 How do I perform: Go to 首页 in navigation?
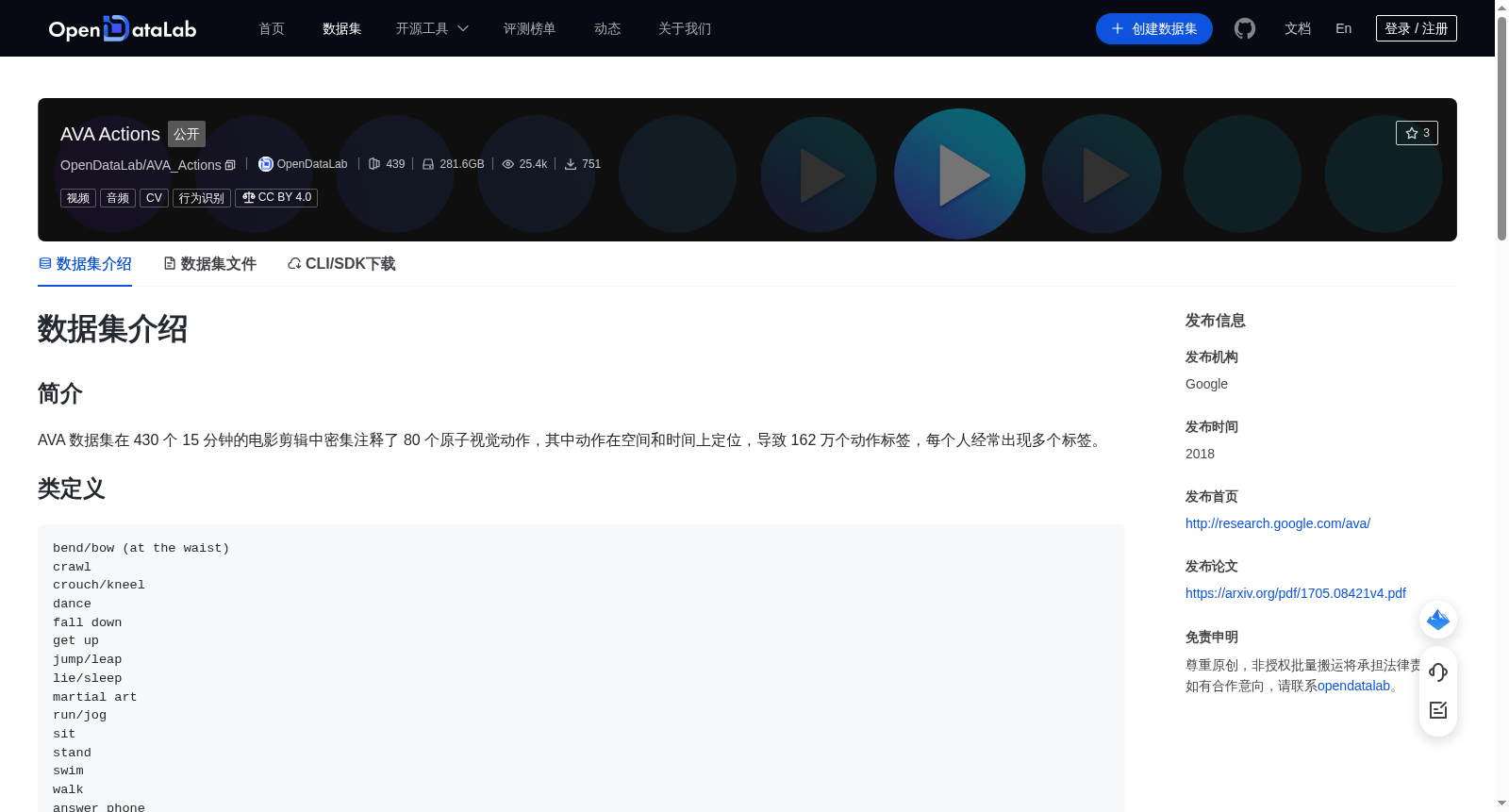click(x=272, y=28)
